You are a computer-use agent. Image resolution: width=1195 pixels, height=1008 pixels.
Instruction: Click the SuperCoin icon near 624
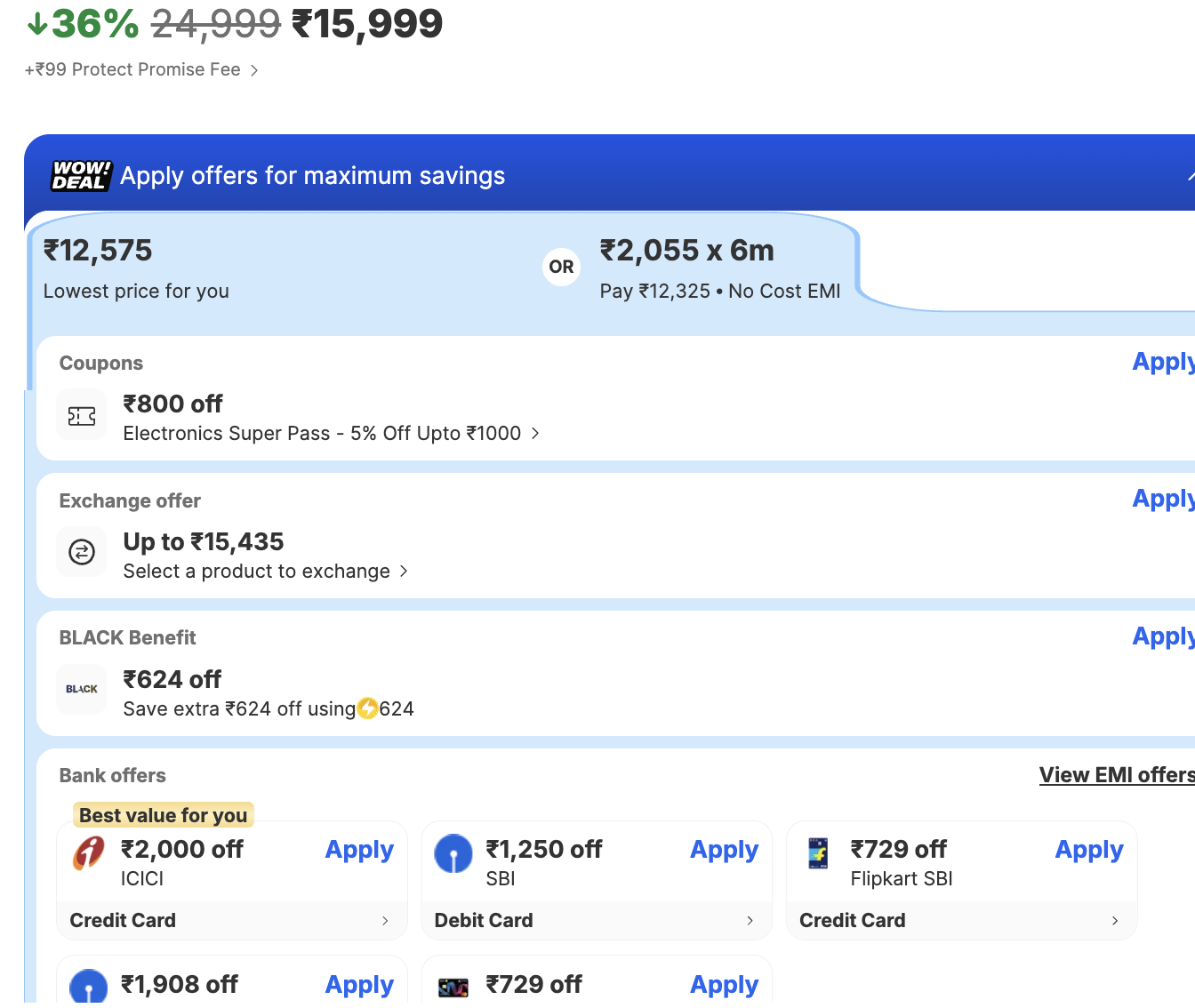point(367,708)
